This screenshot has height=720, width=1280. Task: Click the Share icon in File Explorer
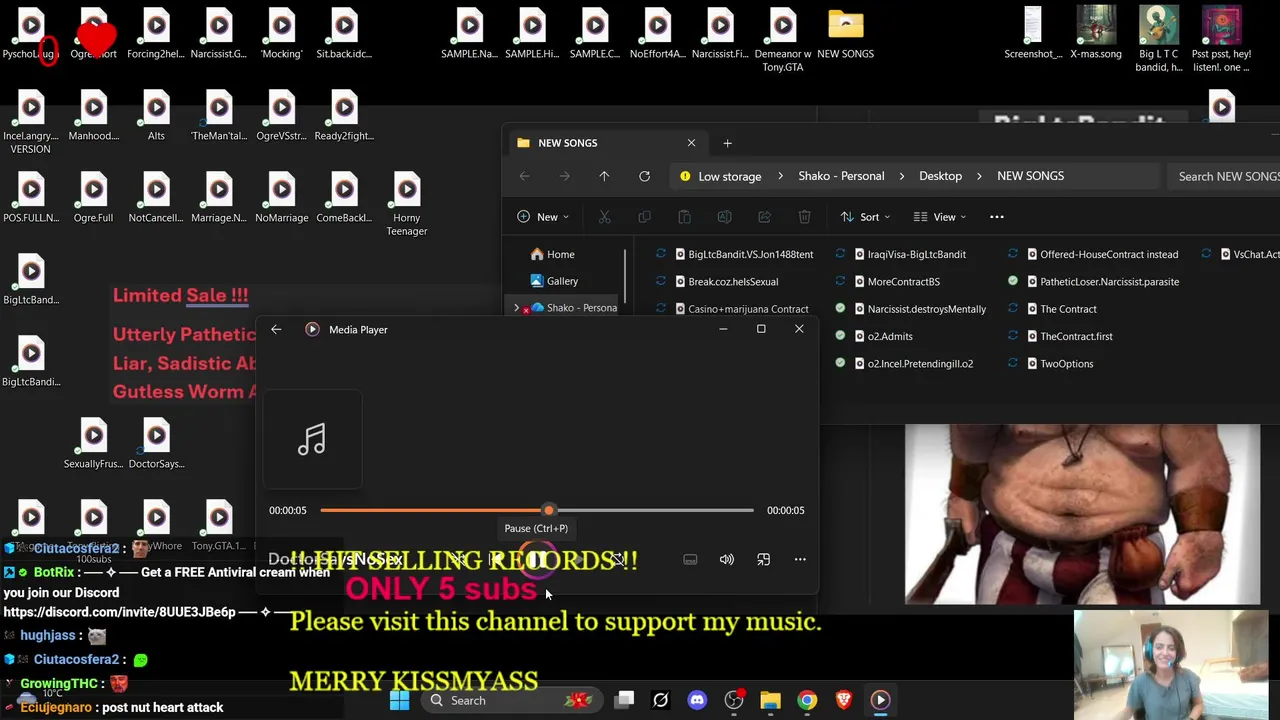pyautogui.click(x=764, y=217)
